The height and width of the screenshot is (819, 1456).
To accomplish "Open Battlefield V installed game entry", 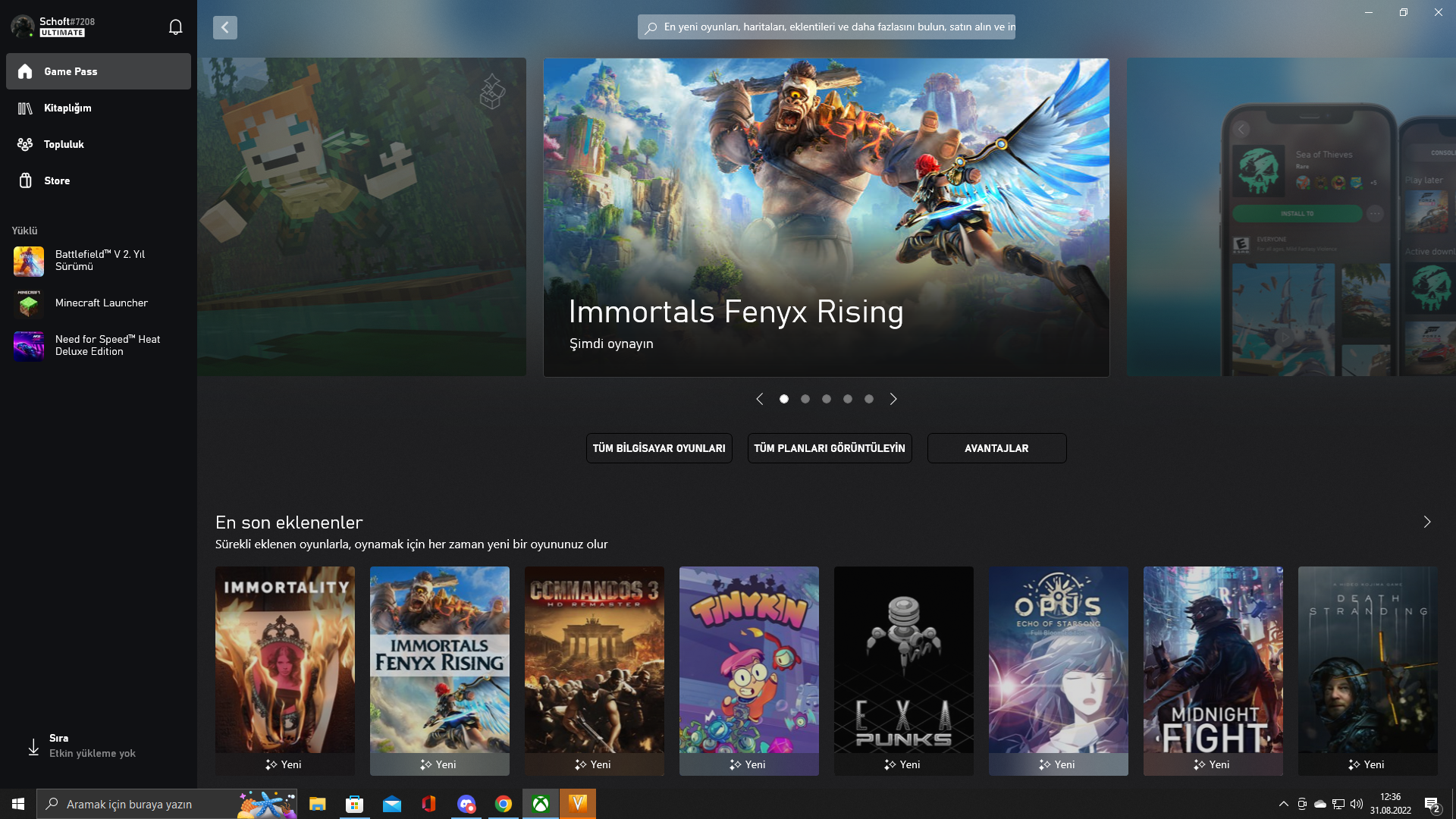I will (x=99, y=260).
